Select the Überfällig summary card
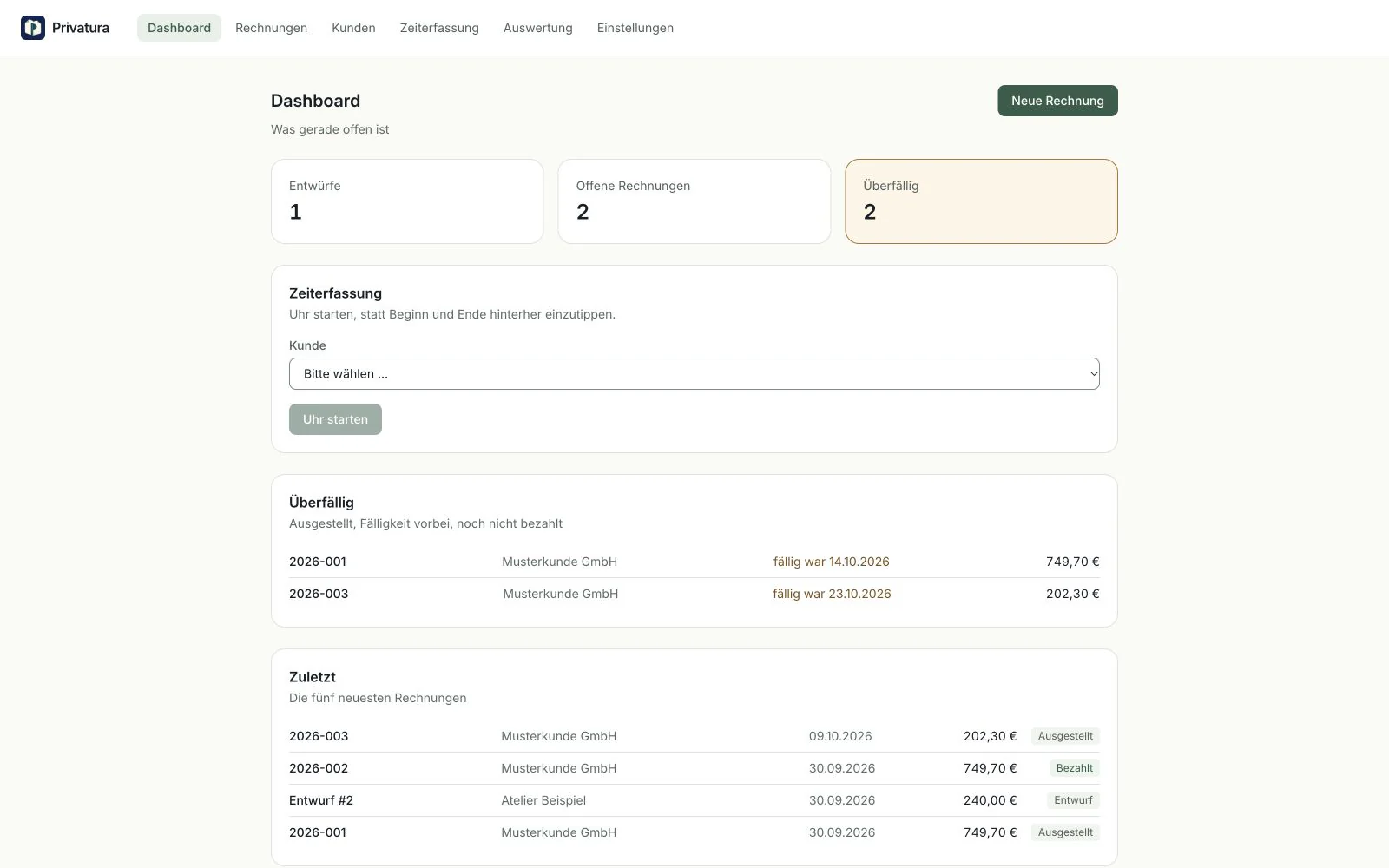The image size is (1389, 868). (981, 201)
